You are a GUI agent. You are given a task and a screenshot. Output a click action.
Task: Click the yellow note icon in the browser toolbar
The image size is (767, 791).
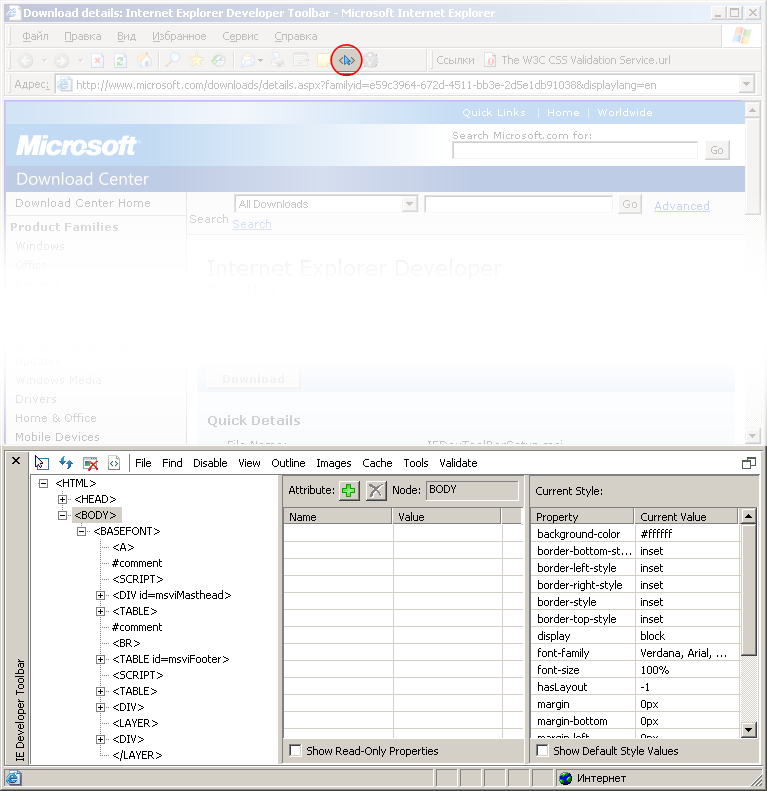(x=323, y=60)
